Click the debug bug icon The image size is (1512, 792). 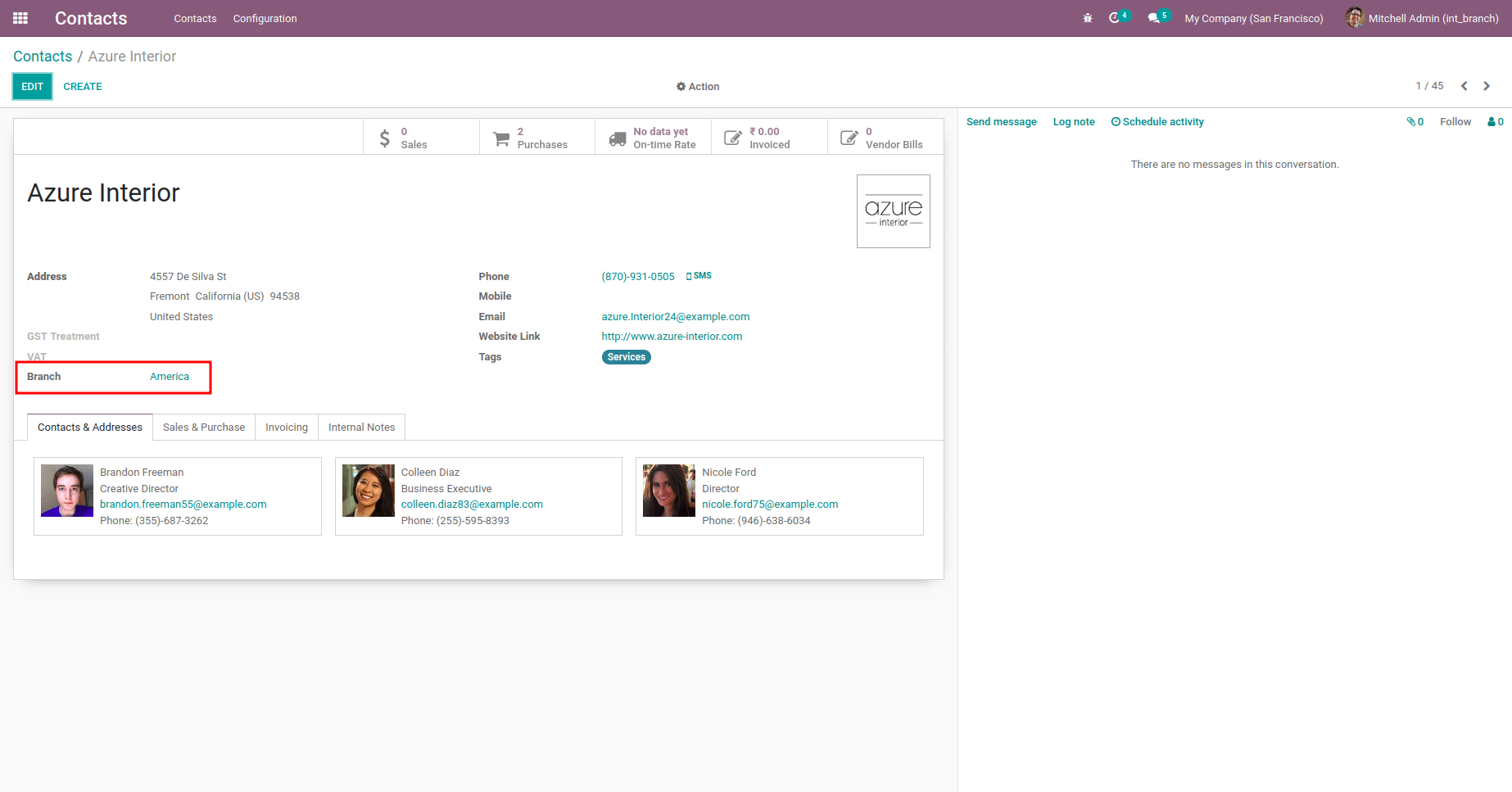coord(1088,18)
